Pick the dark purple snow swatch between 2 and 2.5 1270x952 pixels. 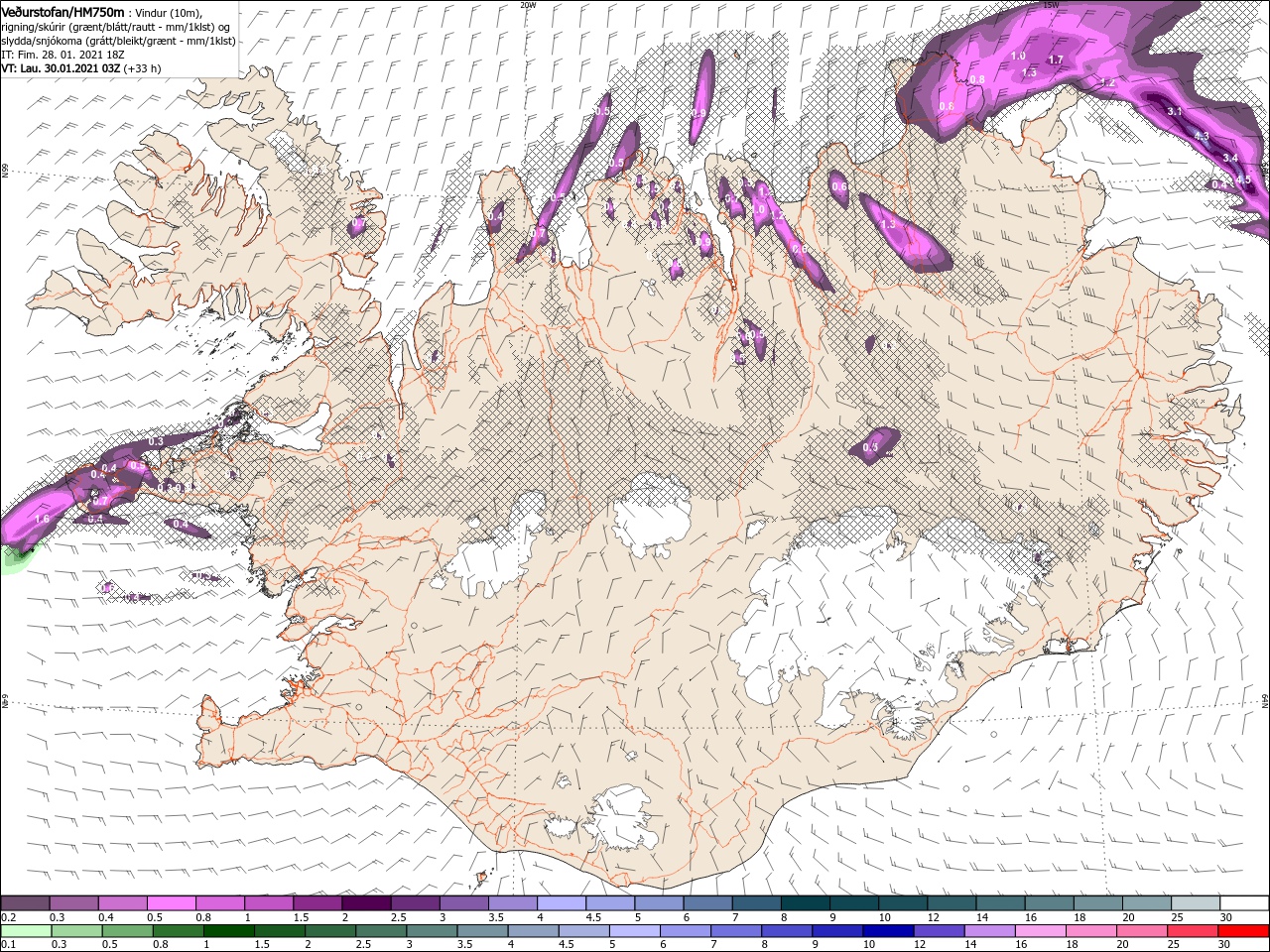pos(366,903)
